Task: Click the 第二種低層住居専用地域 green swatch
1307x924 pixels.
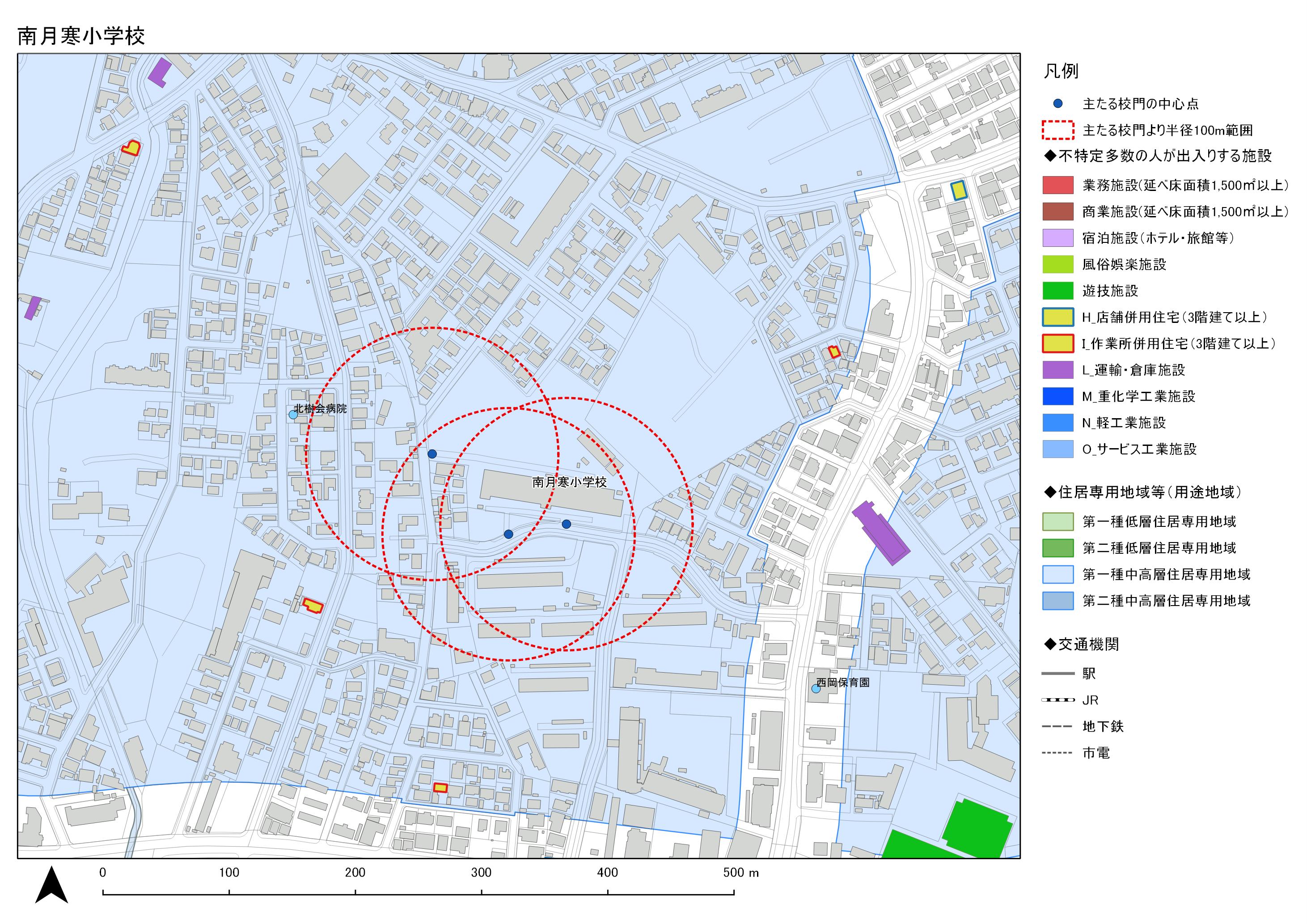Action: click(x=1057, y=548)
